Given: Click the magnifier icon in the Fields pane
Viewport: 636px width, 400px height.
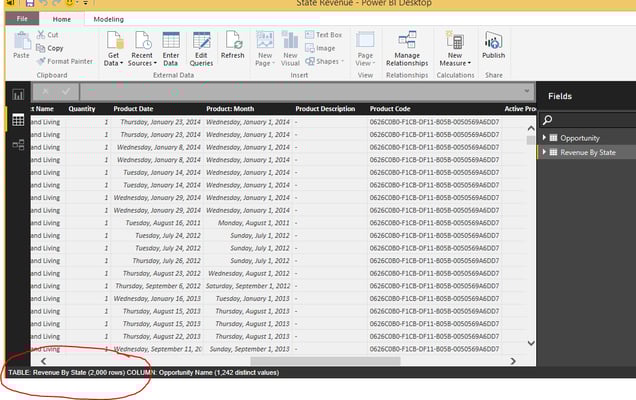Looking at the screenshot, I should tap(548, 120).
